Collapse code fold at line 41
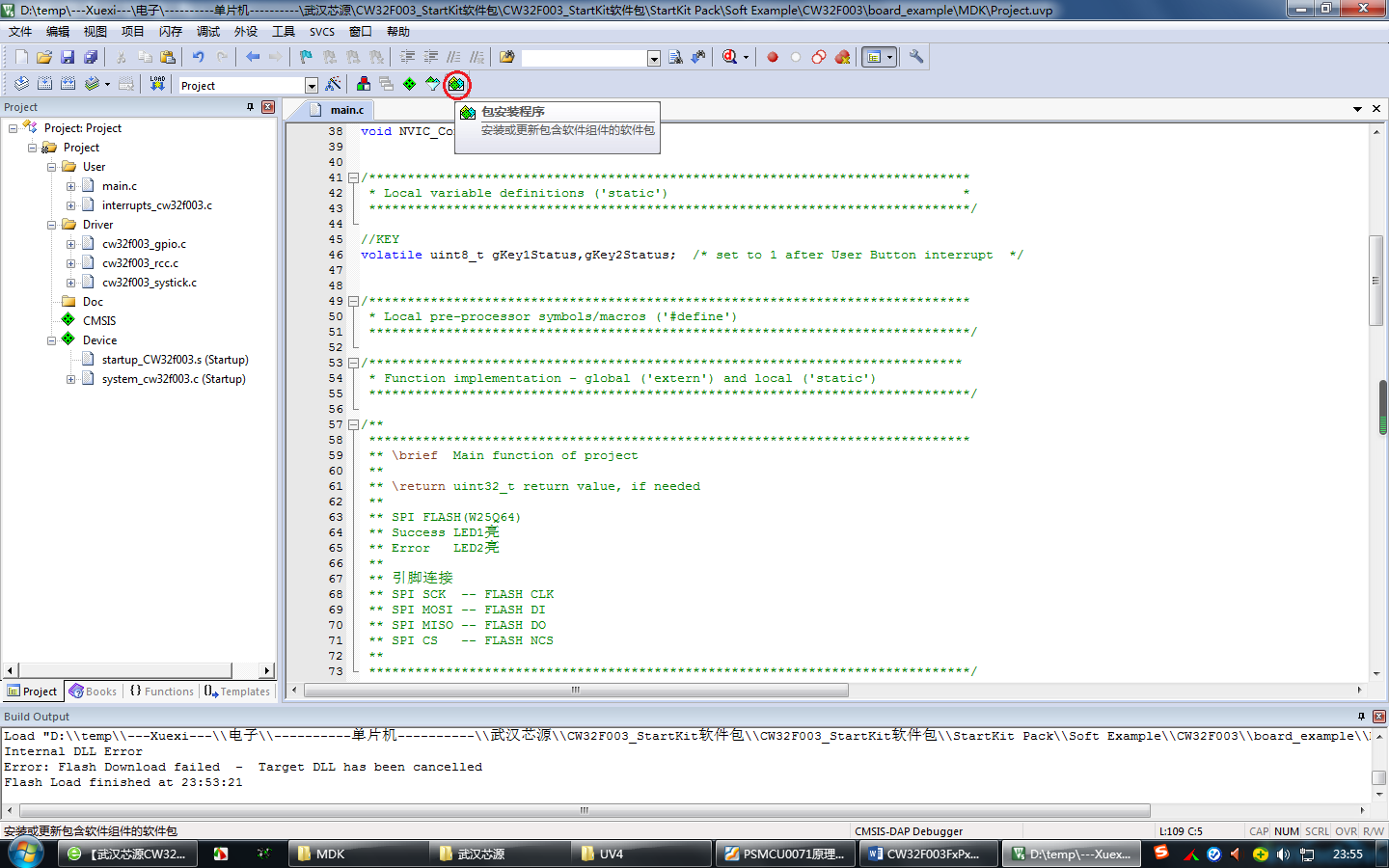 tap(354, 177)
